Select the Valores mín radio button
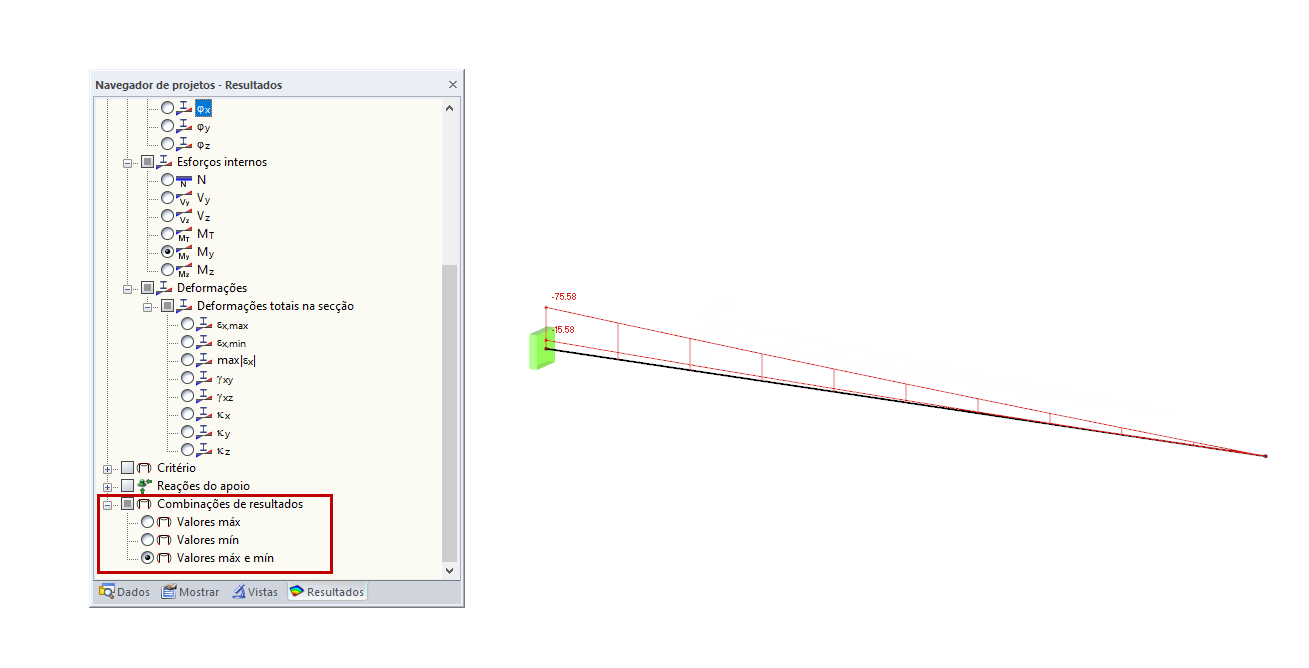The width and height of the screenshot is (1309, 668). [x=148, y=540]
